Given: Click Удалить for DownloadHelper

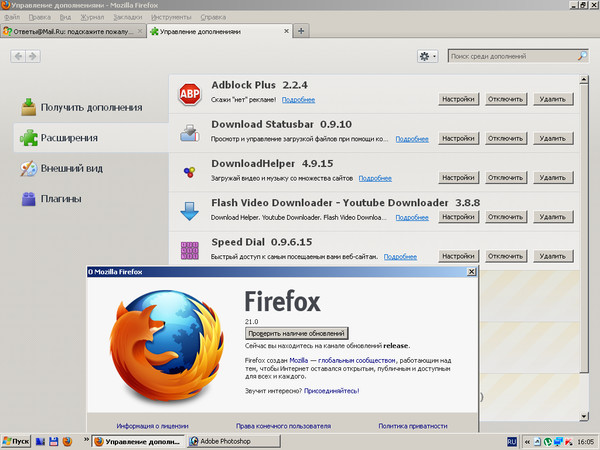Looking at the screenshot, I should [553, 178].
